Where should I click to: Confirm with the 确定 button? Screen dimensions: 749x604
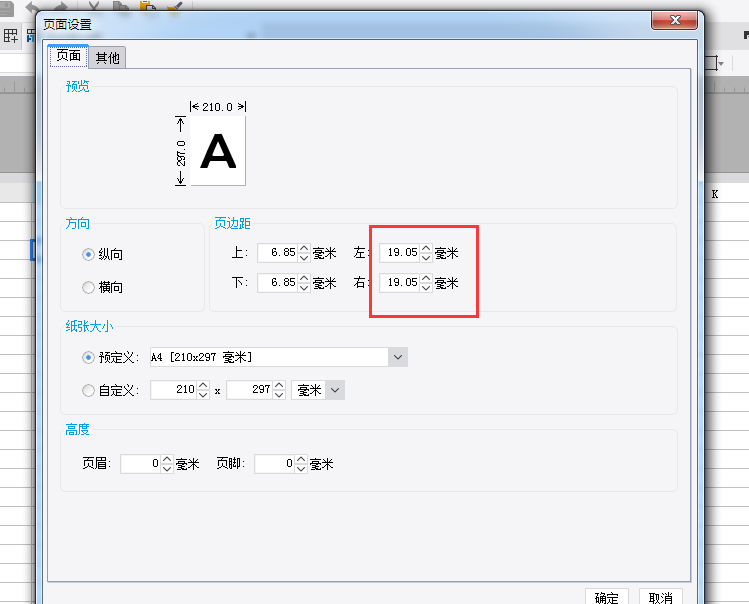(607, 597)
